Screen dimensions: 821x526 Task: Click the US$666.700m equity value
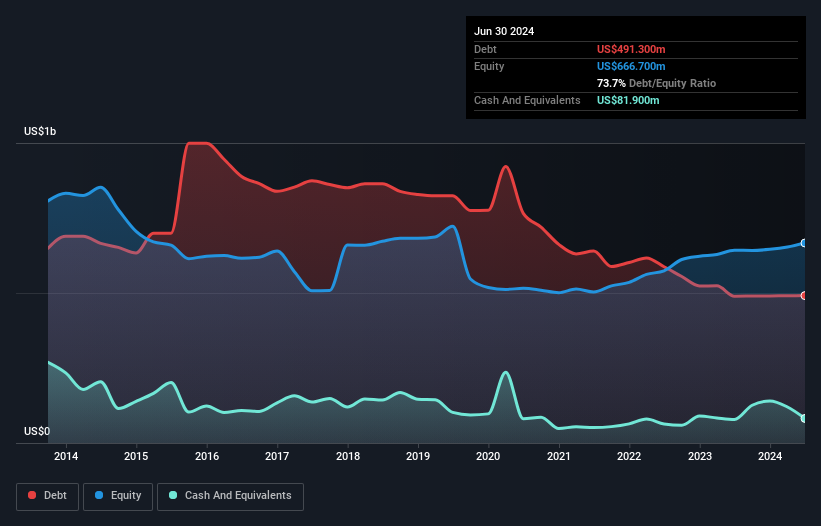click(x=631, y=66)
